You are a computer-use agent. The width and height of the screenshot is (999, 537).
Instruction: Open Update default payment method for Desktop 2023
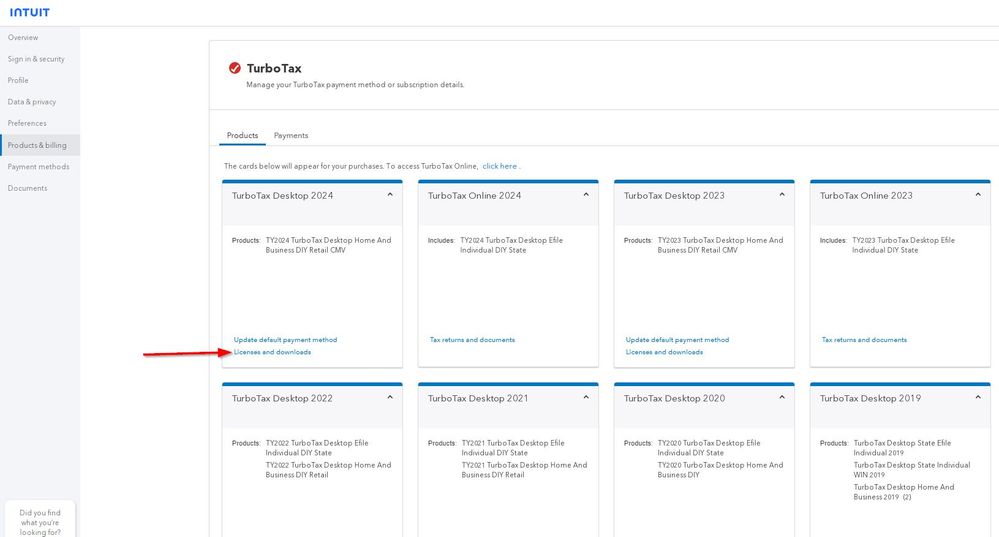(677, 340)
